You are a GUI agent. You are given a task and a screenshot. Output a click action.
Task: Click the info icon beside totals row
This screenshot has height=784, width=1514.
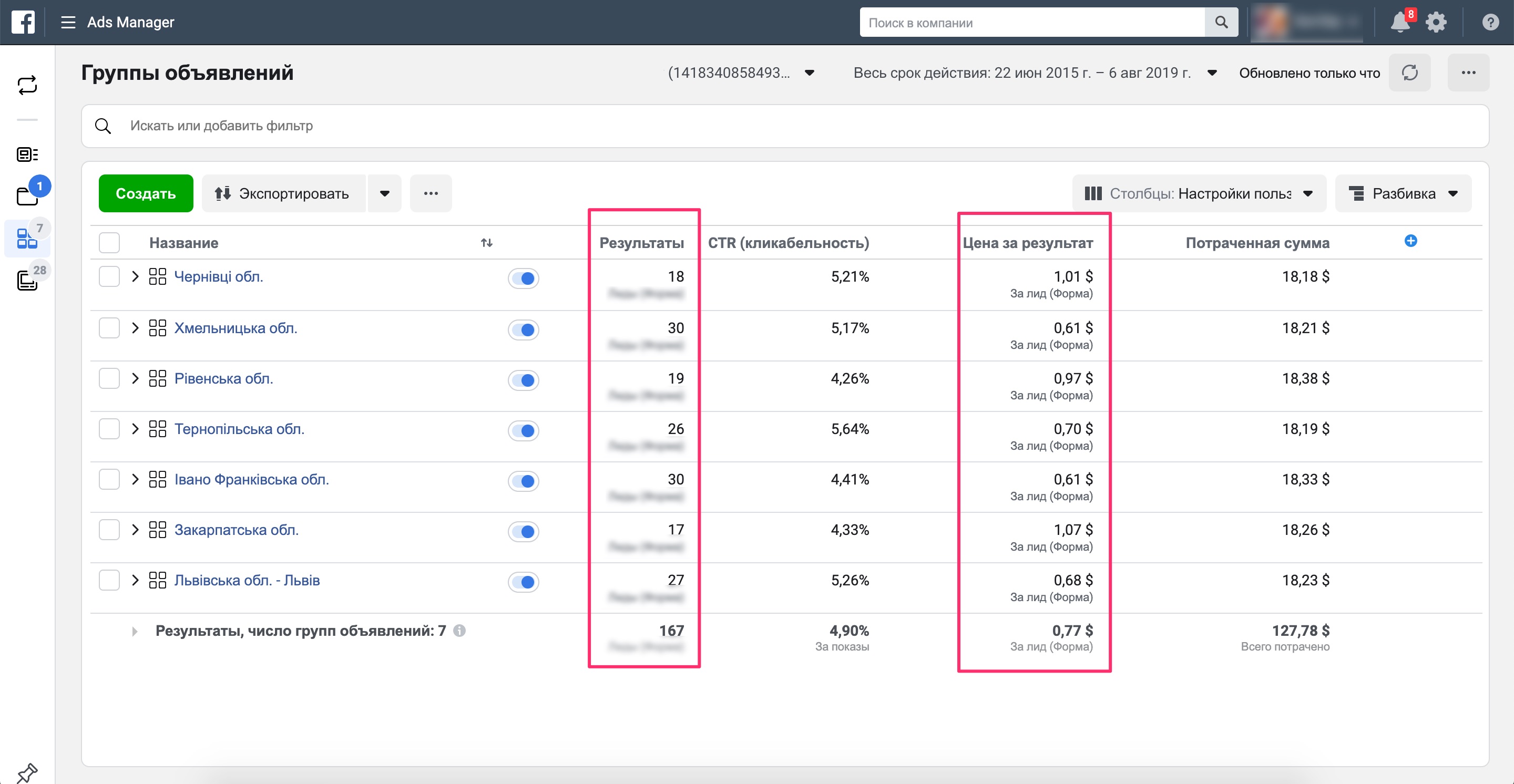tap(459, 631)
